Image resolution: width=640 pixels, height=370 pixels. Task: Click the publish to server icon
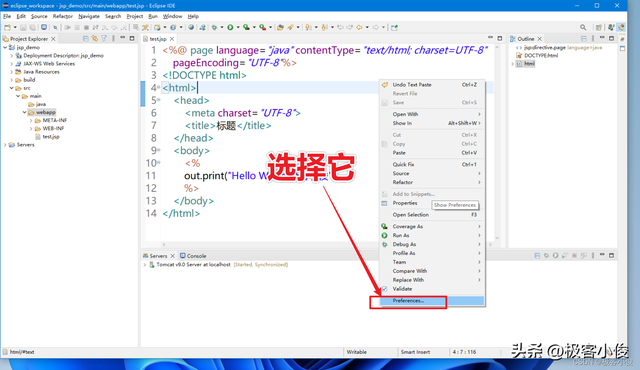pyautogui.click(x=584, y=255)
